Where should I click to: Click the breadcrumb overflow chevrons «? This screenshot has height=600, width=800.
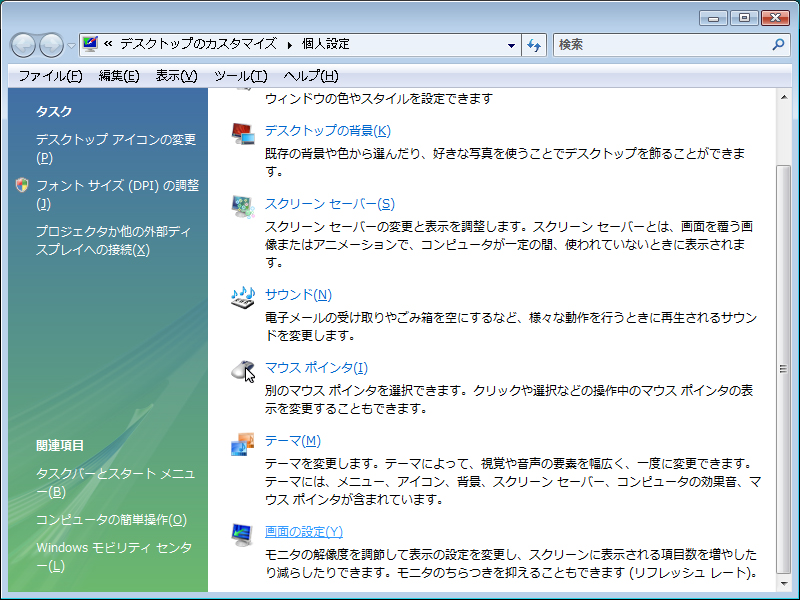[108, 44]
